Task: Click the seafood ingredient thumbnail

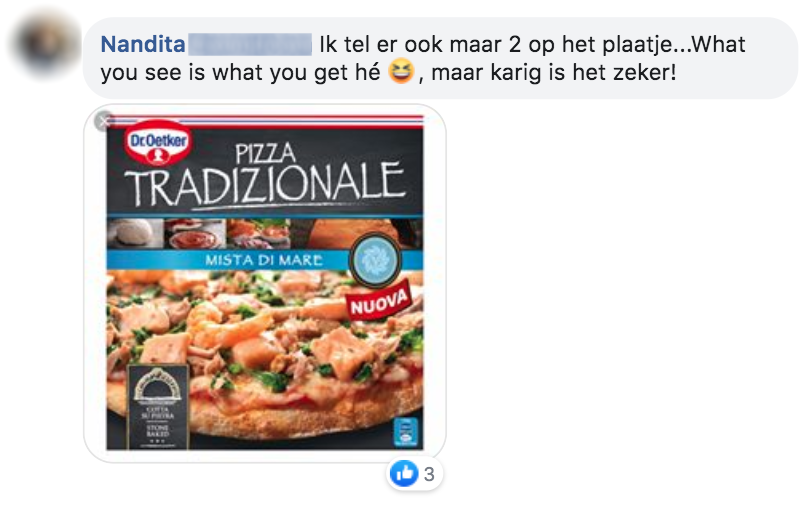Action: (x=259, y=234)
